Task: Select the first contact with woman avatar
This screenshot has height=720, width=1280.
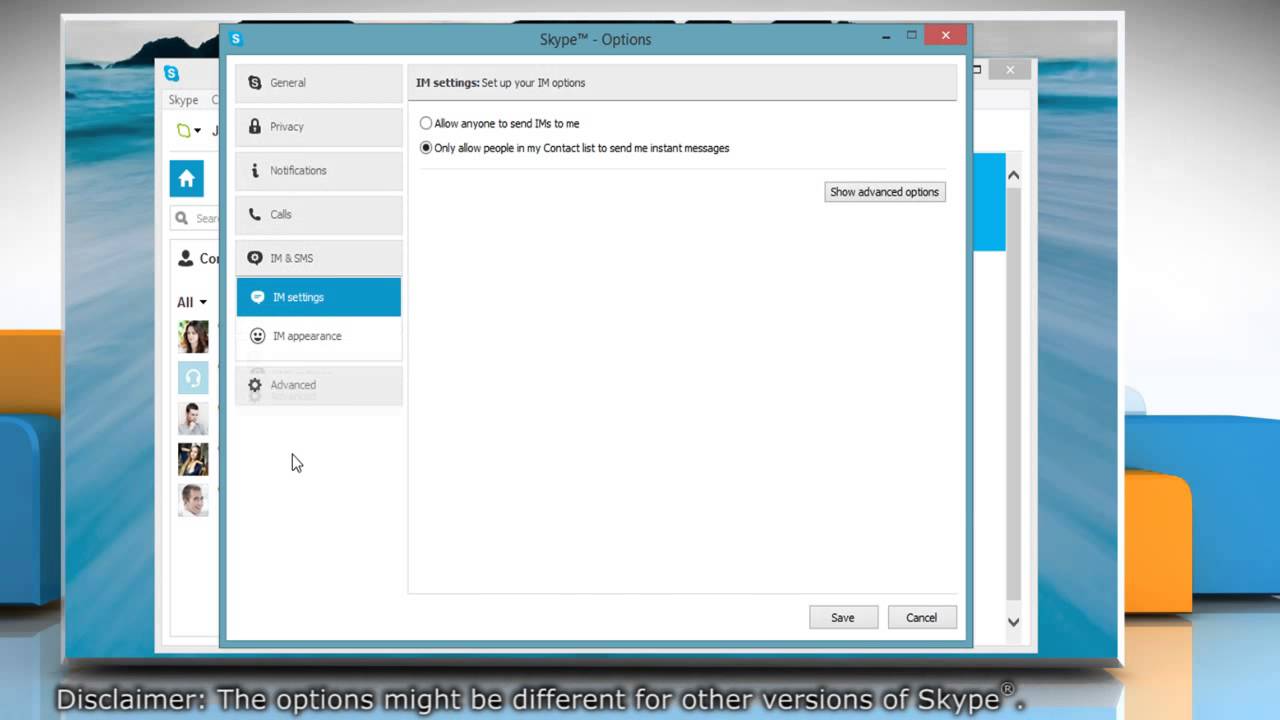Action: click(193, 337)
